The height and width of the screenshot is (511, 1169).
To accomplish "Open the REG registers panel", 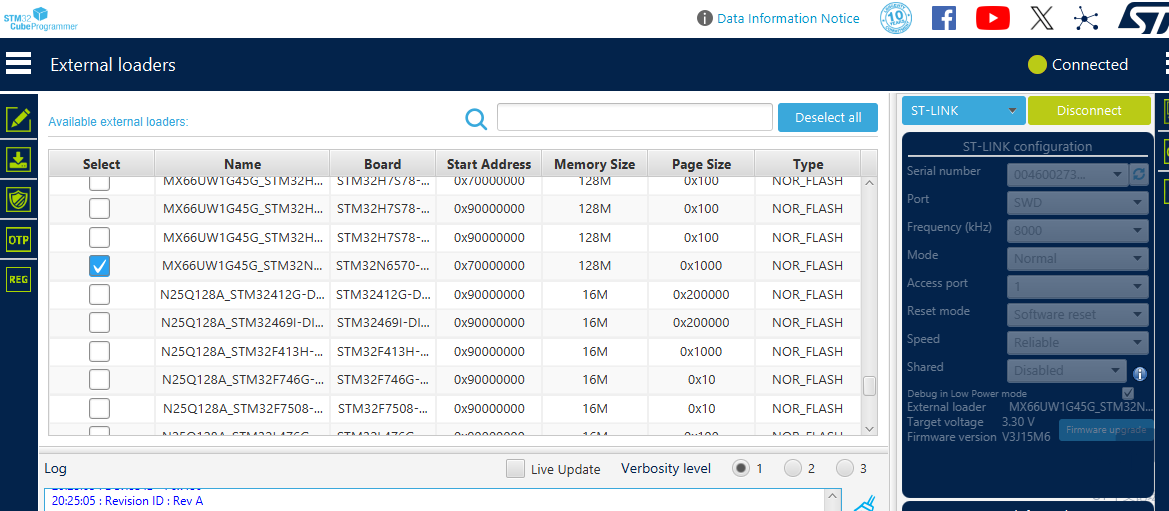I will click(x=18, y=280).
